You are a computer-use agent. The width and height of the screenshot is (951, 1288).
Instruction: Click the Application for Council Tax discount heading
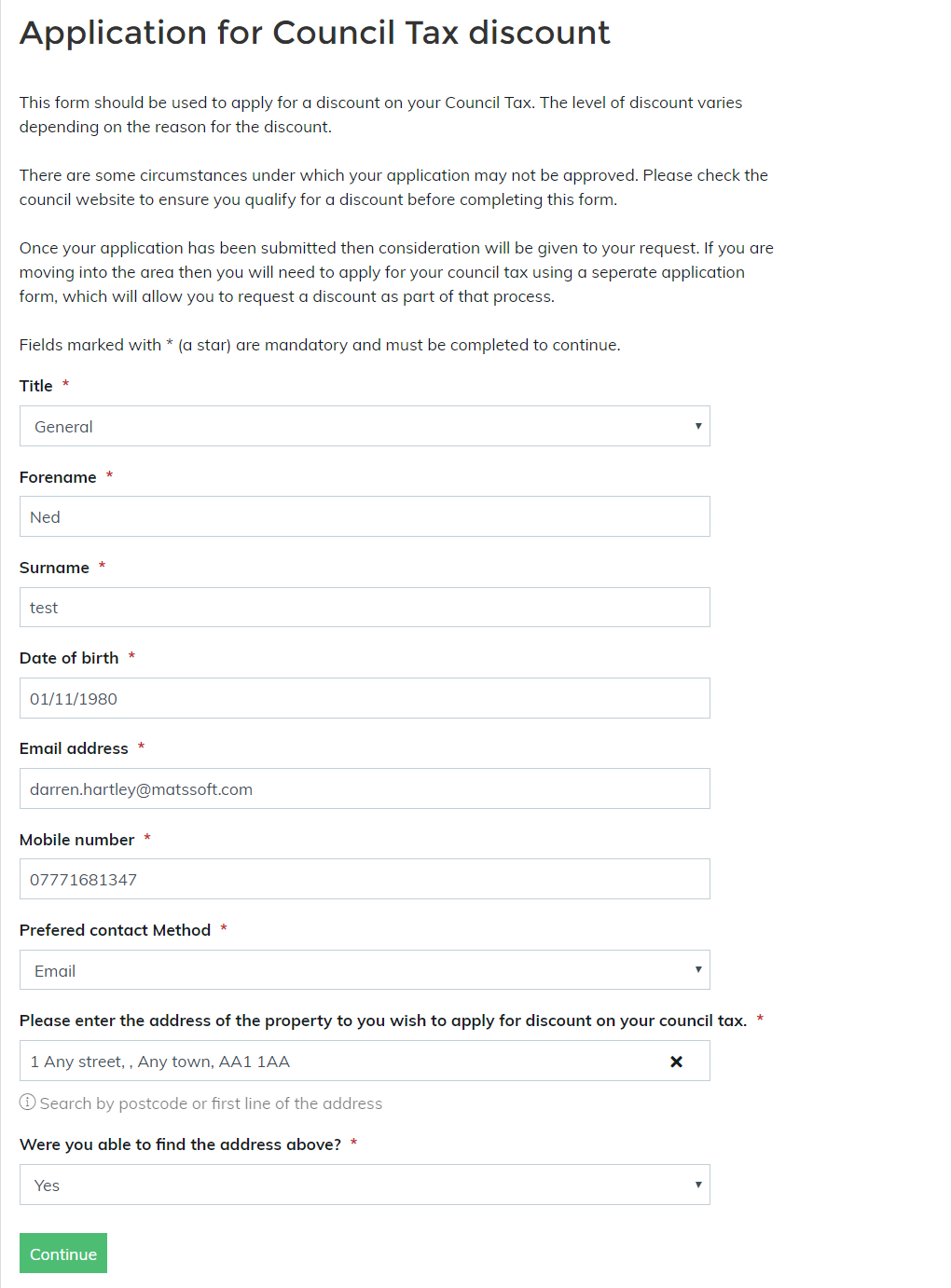pos(315,33)
